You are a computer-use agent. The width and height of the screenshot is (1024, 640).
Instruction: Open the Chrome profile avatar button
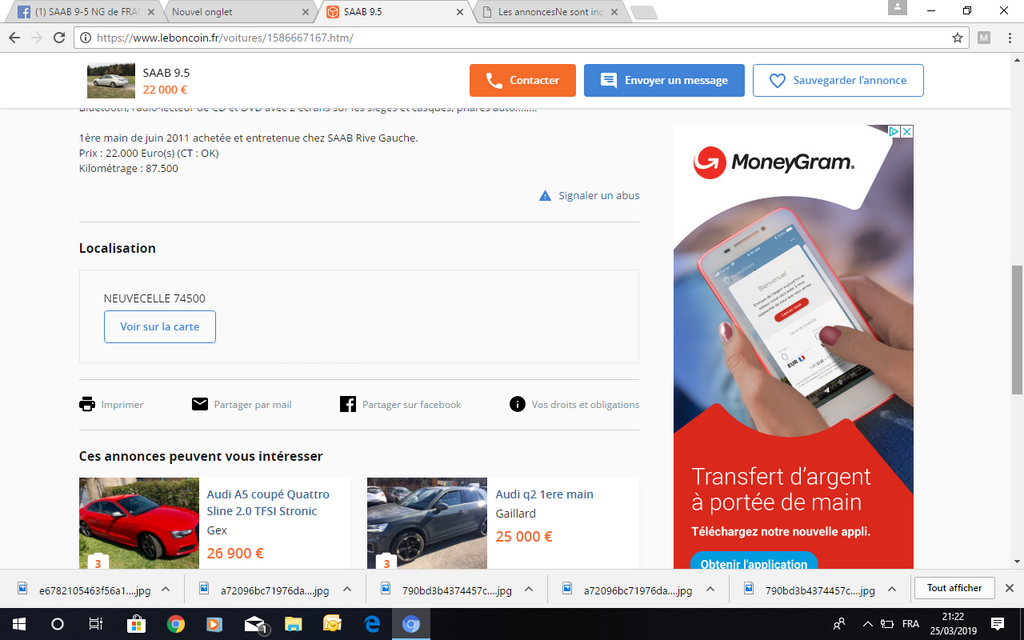[897, 7]
